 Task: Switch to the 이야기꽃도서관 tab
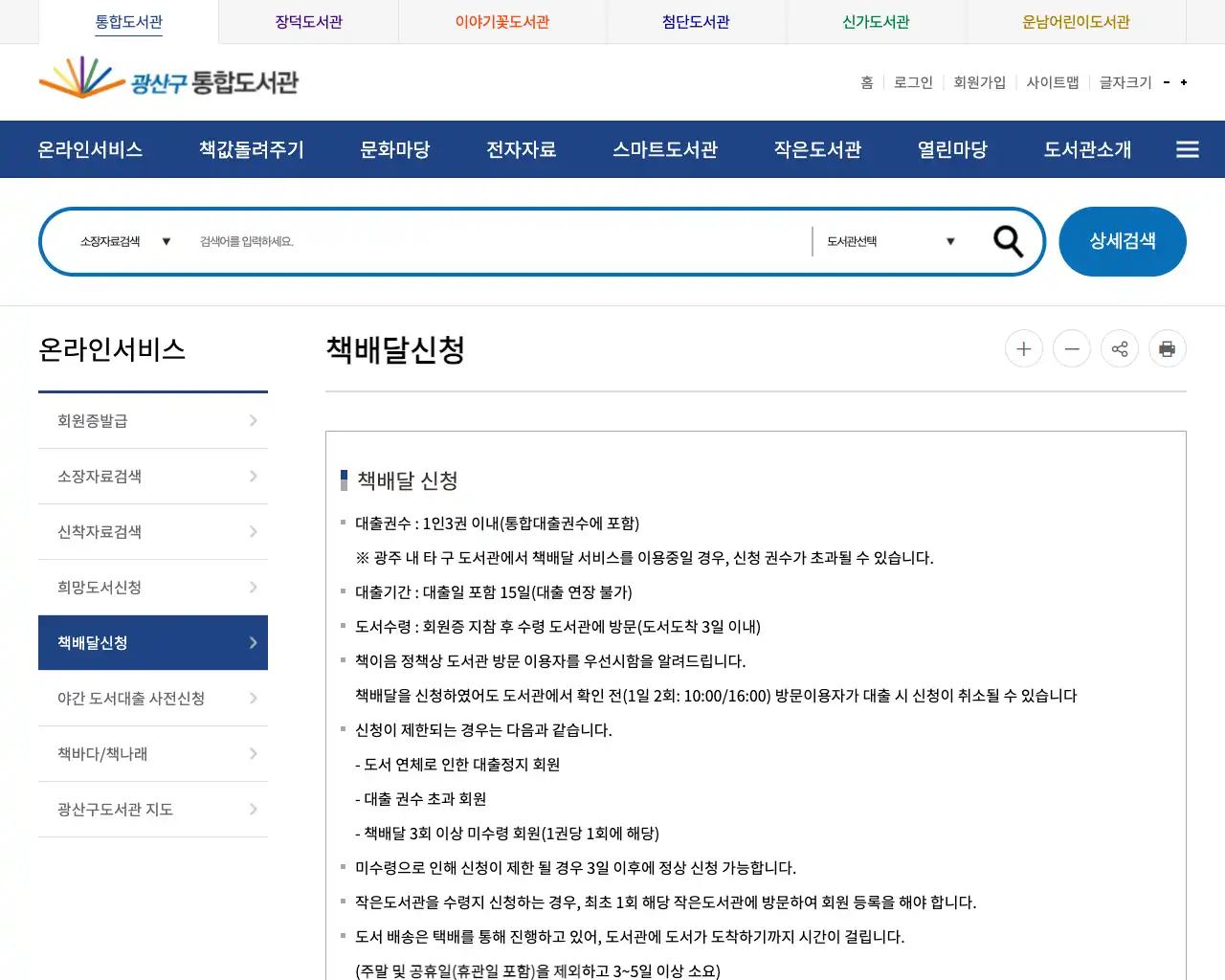click(x=502, y=22)
